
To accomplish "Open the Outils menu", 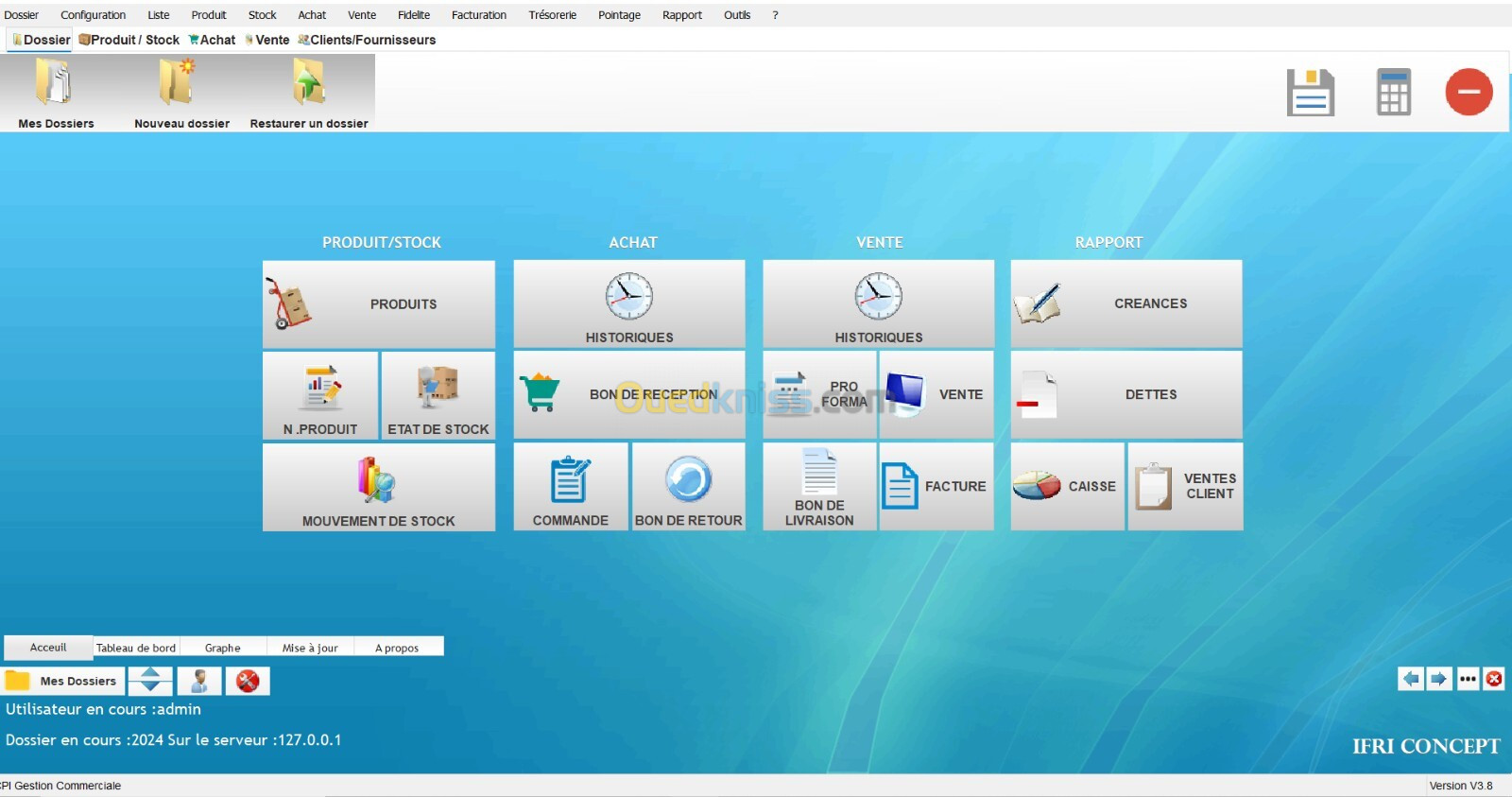I will pos(737,15).
